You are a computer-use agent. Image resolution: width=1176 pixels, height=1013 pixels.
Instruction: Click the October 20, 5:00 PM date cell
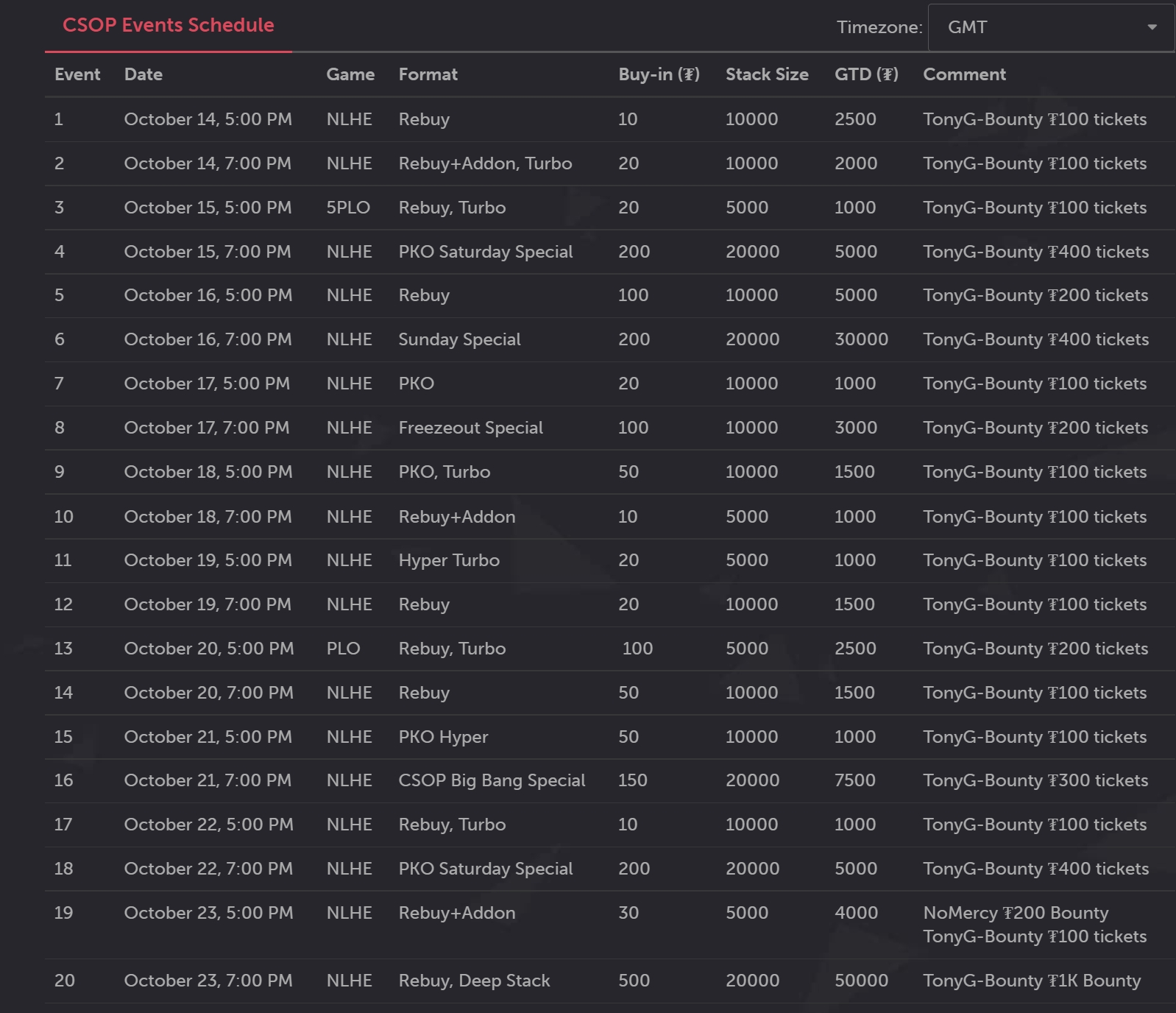pyautogui.click(x=208, y=649)
